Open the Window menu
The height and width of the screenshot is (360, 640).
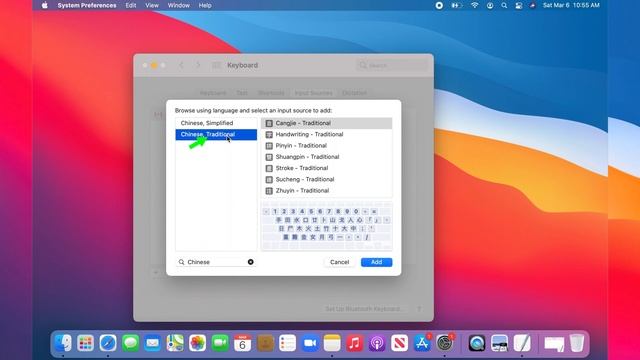point(179,5)
